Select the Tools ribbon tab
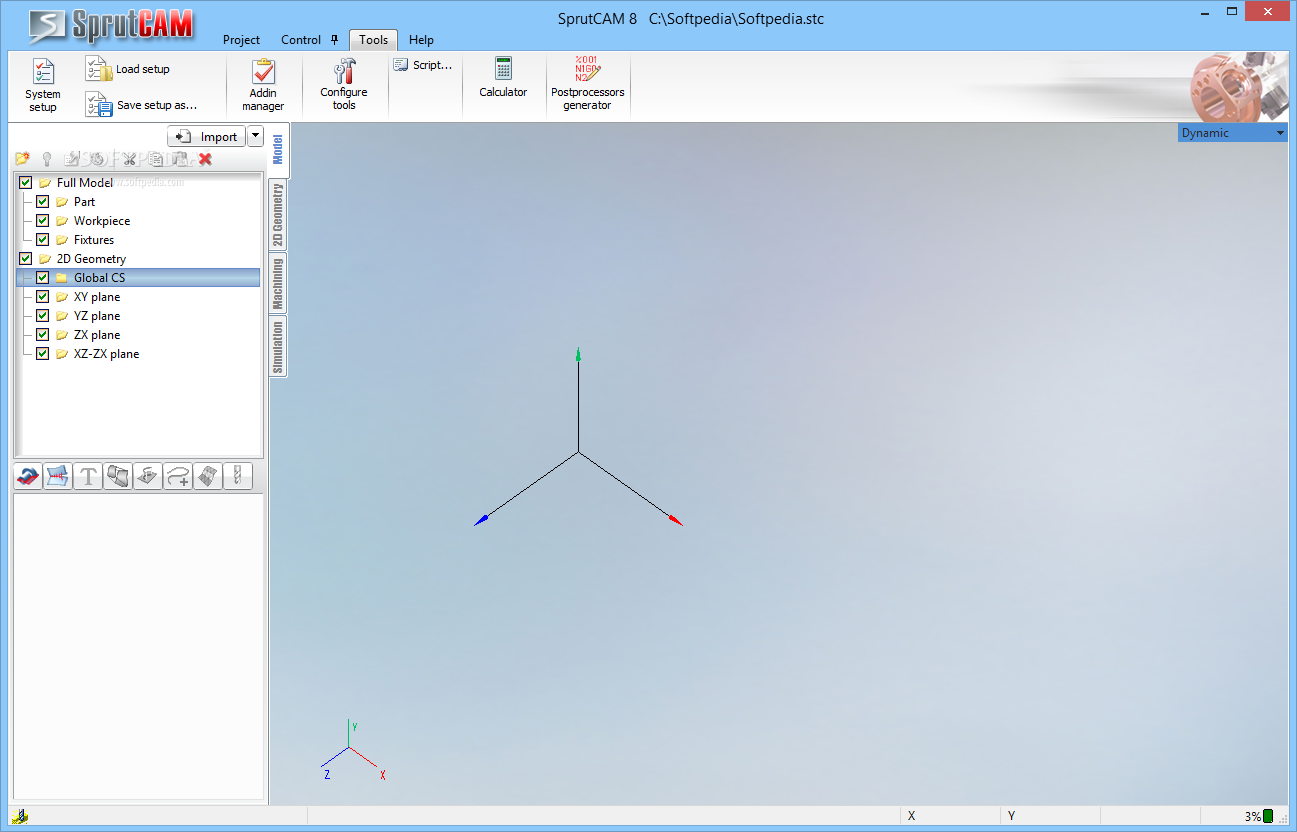This screenshot has height=832, width=1297. [373, 40]
